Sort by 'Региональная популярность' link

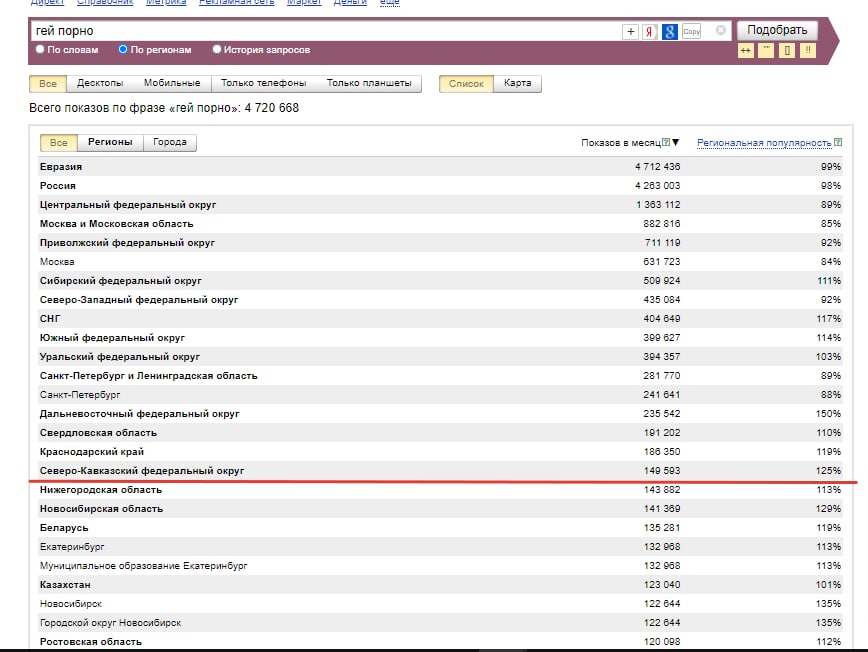764,143
